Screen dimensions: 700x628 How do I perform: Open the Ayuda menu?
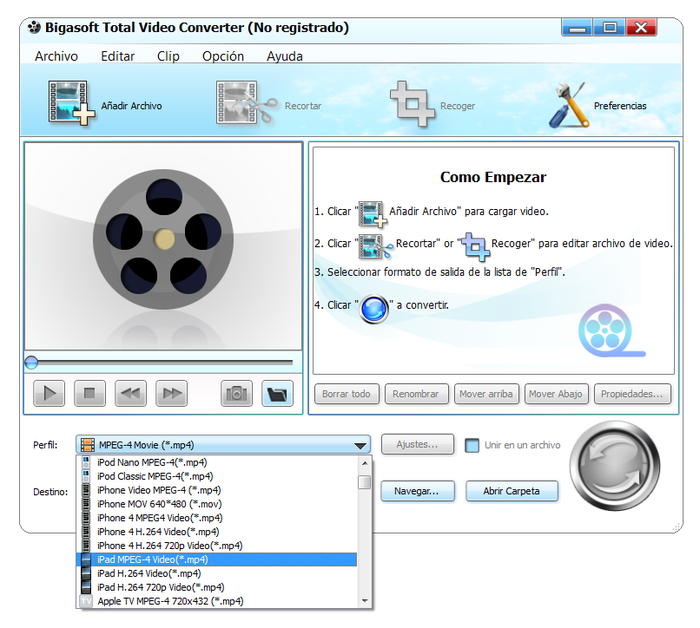285,56
